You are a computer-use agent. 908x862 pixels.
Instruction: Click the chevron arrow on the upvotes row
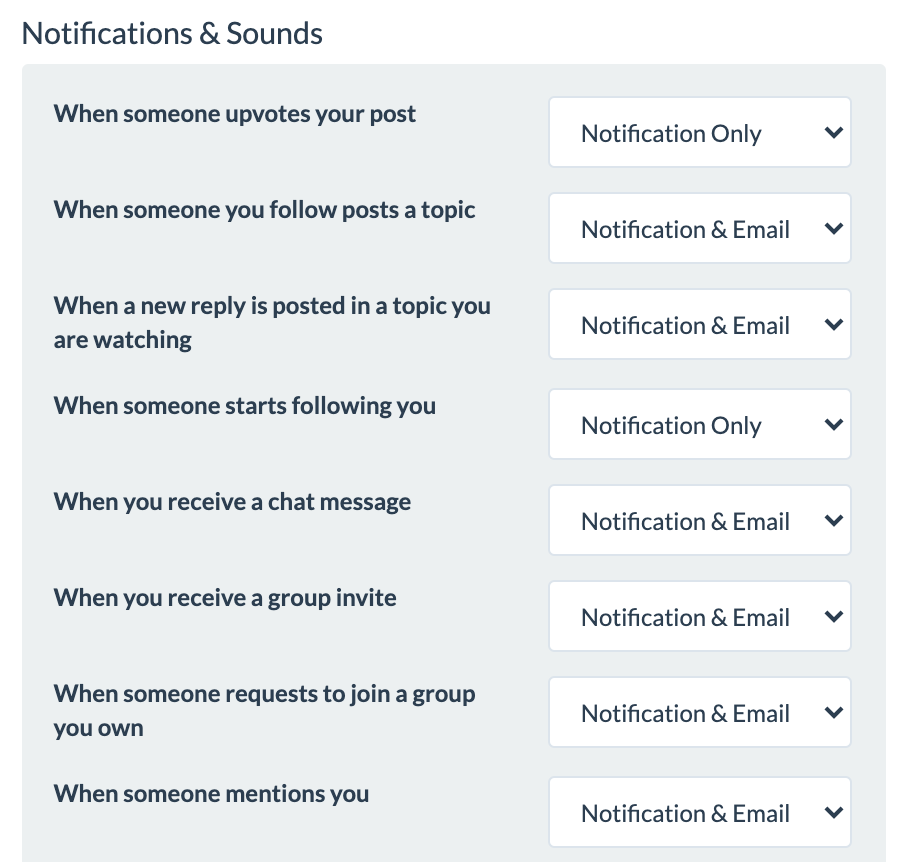point(834,133)
